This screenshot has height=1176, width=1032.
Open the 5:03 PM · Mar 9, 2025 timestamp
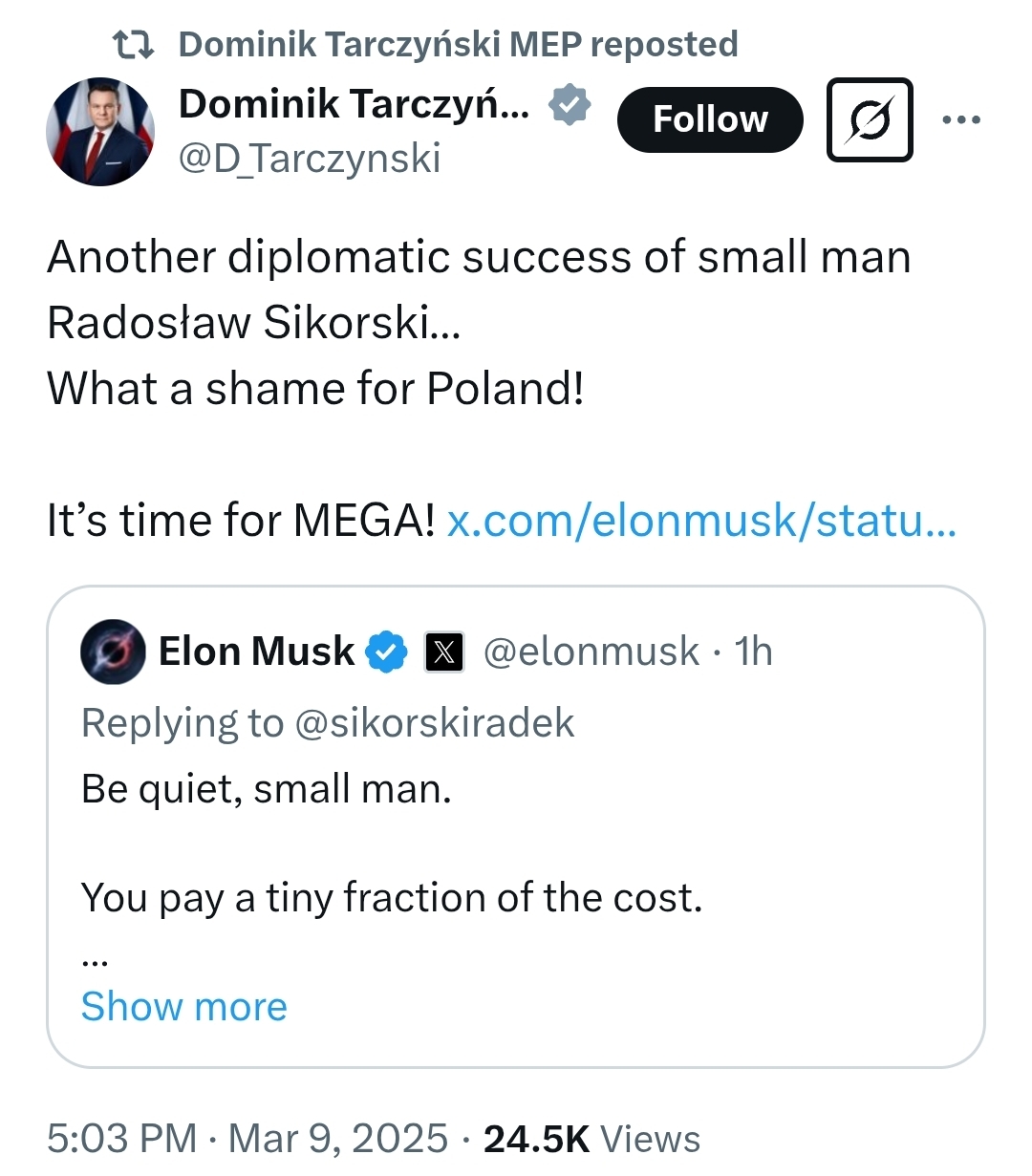tap(247, 1139)
